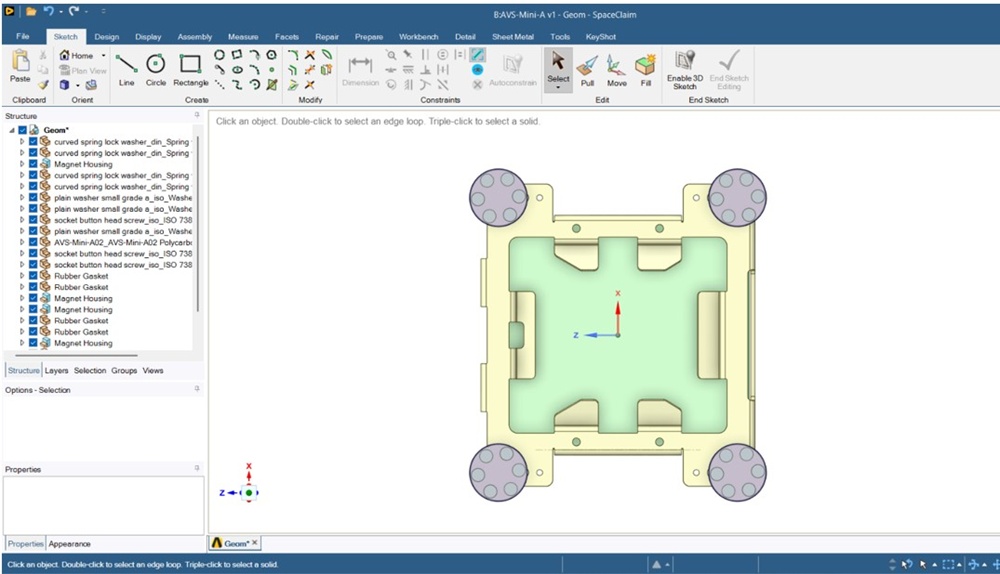Click the Paste clipboard icon

pyautogui.click(x=20, y=61)
